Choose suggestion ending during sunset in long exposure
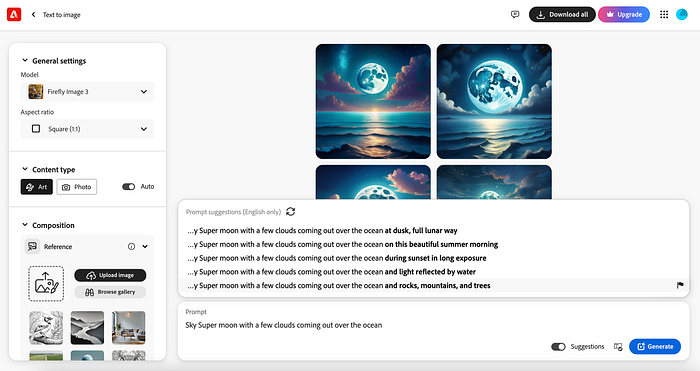The width and height of the screenshot is (700, 371). pos(433,258)
